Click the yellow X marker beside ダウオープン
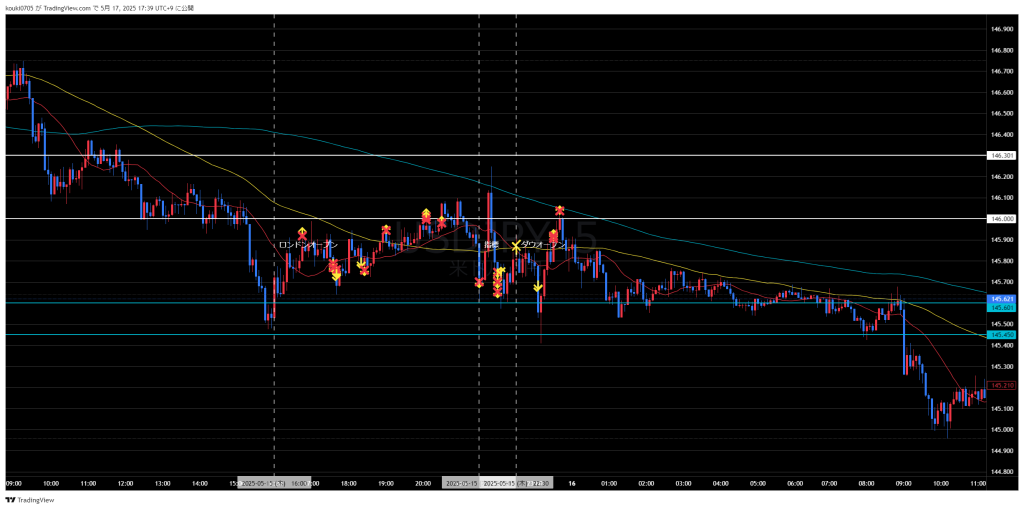Viewport: 1024px width, 509px height. coord(516,245)
